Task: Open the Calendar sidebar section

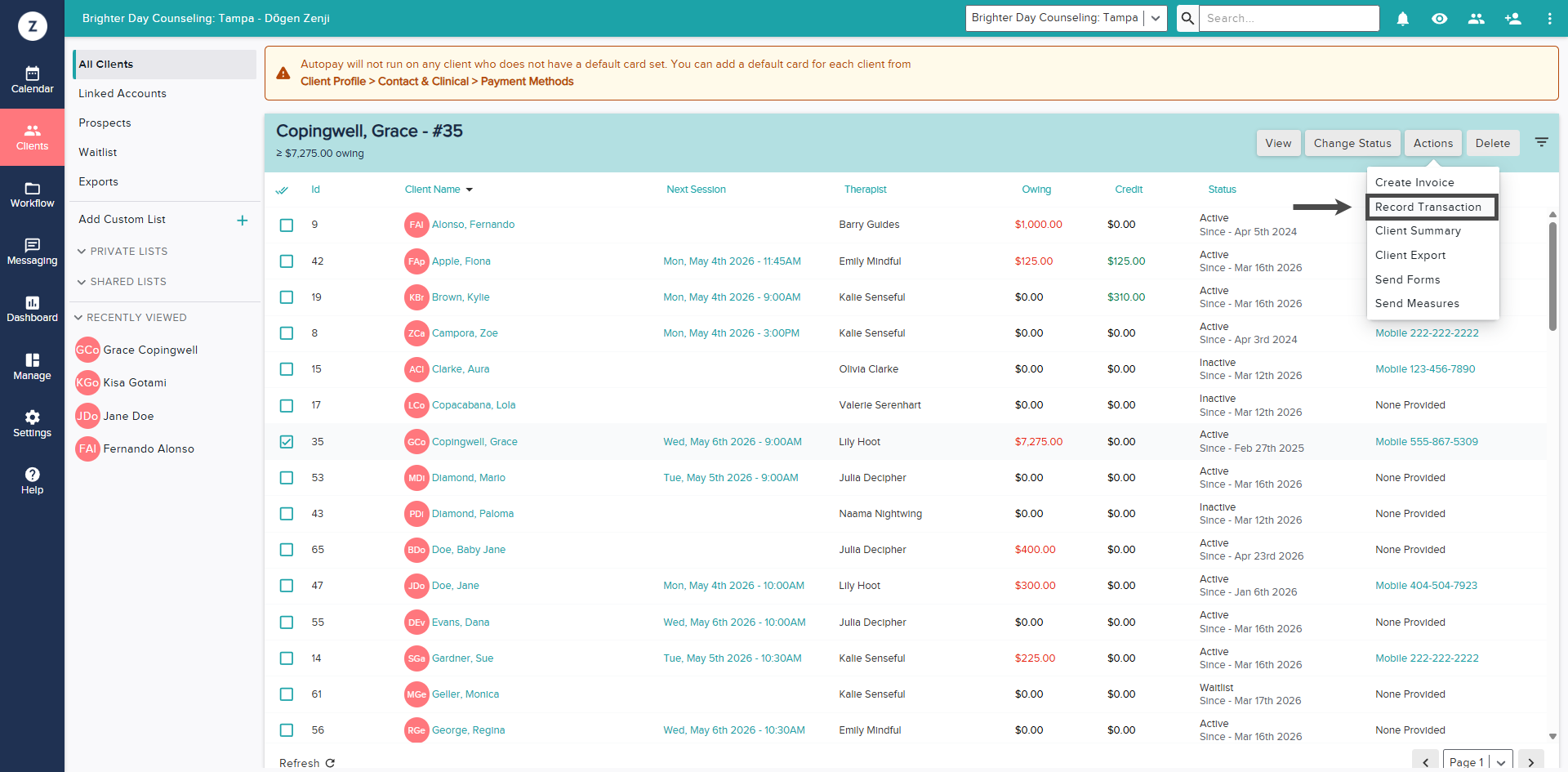Action: 32,80
